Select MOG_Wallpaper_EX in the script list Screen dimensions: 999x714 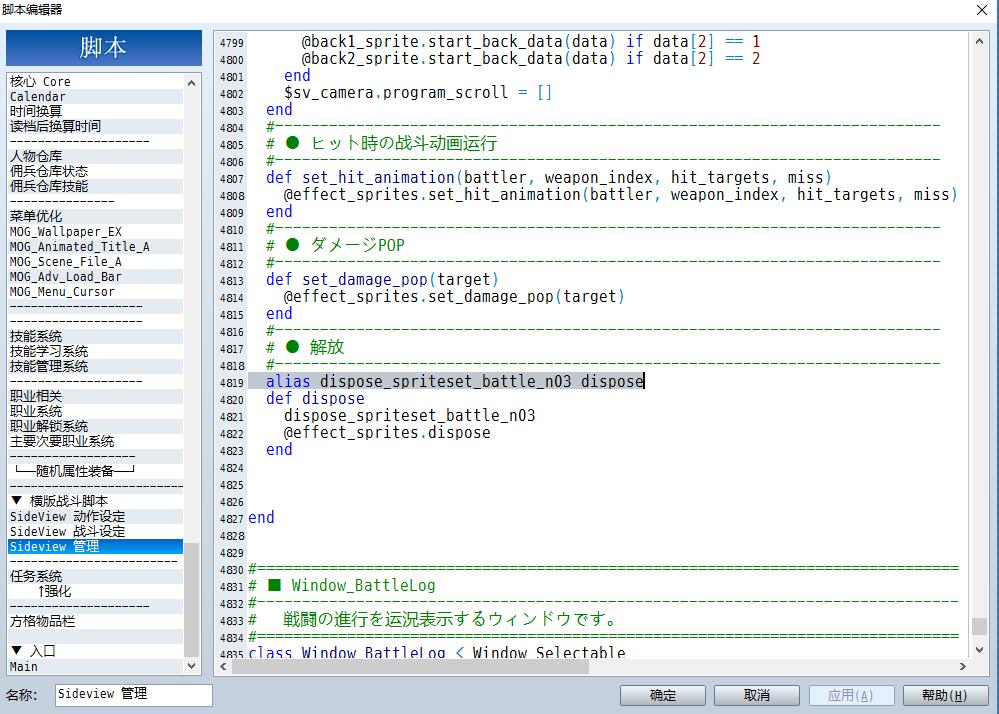[x=96, y=231]
